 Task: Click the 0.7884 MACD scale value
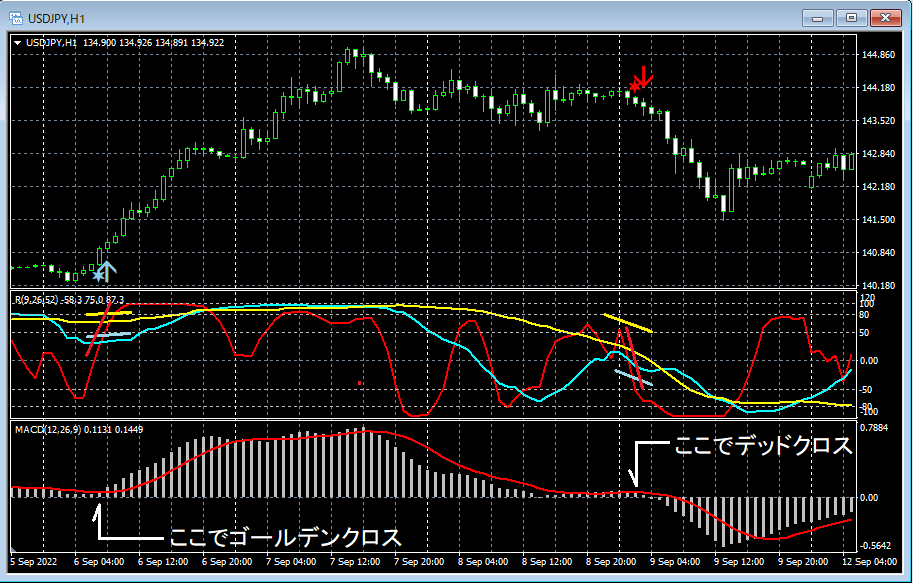click(874, 428)
